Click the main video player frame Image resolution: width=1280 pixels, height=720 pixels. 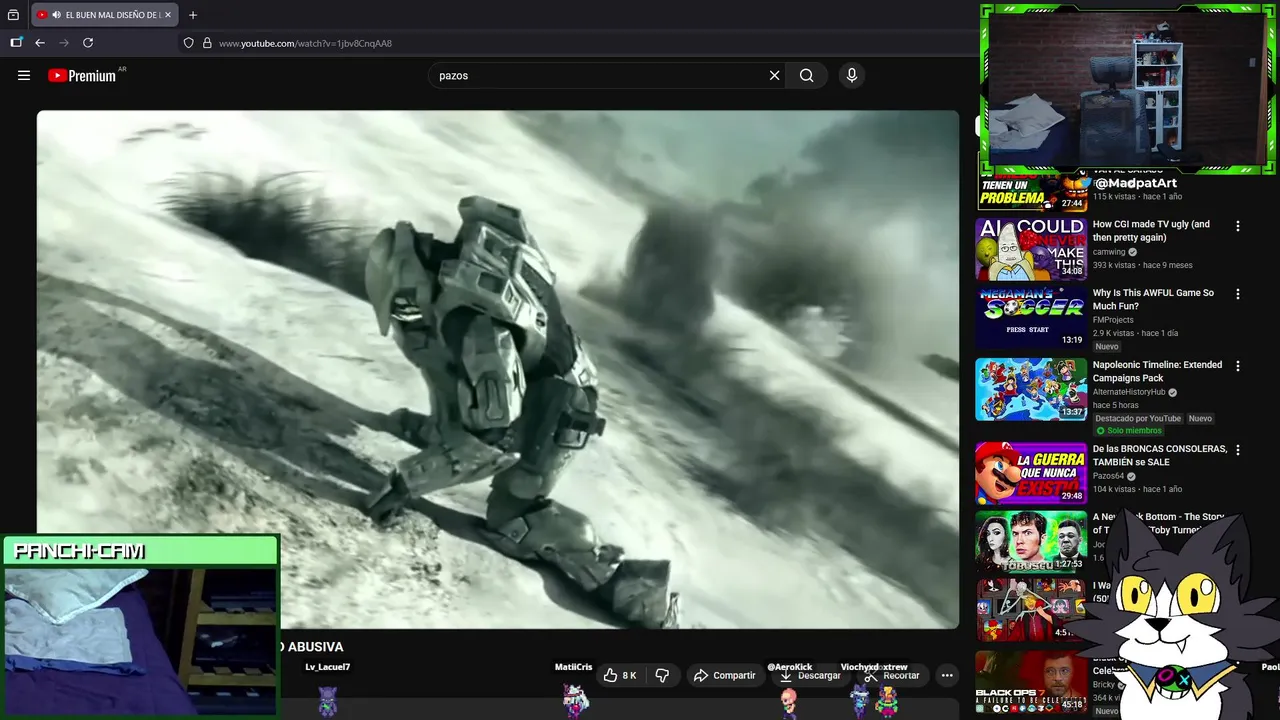point(498,369)
